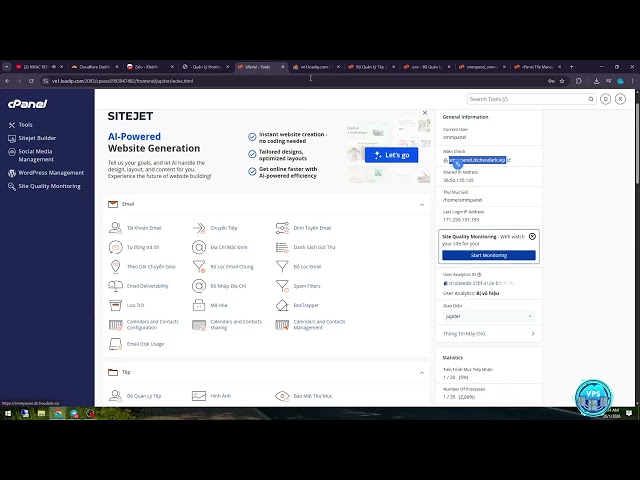640x480 pixels.
Task: Go back with the browser back arrow
Action: [x=7, y=81]
